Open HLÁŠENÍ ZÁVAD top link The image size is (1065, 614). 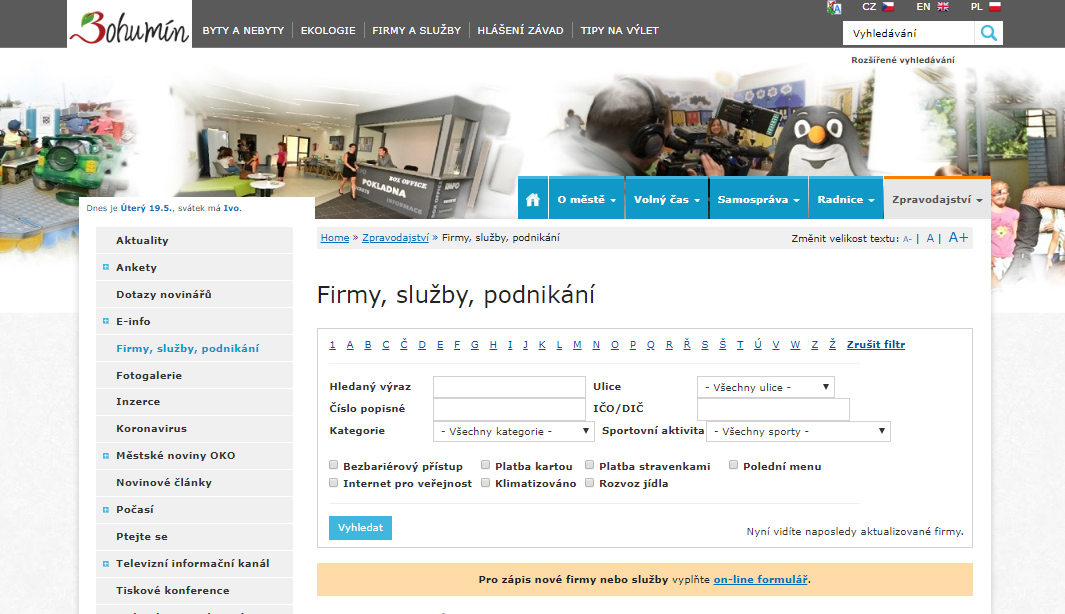click(x=520, y=31)
